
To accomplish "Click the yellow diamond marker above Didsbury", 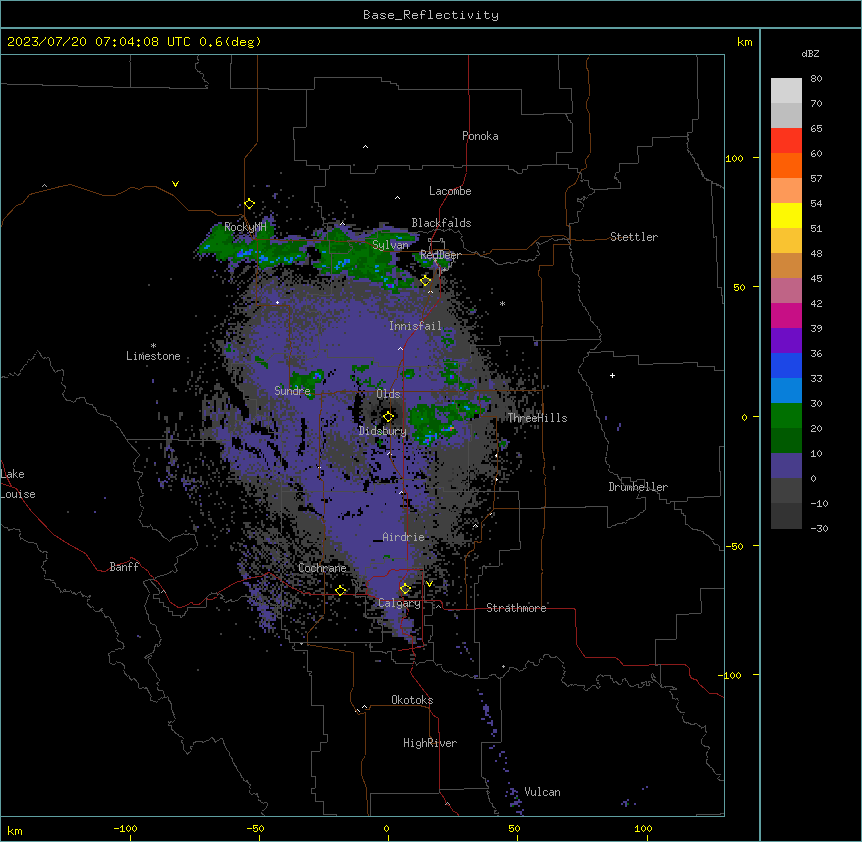I will tap(388, 416).
